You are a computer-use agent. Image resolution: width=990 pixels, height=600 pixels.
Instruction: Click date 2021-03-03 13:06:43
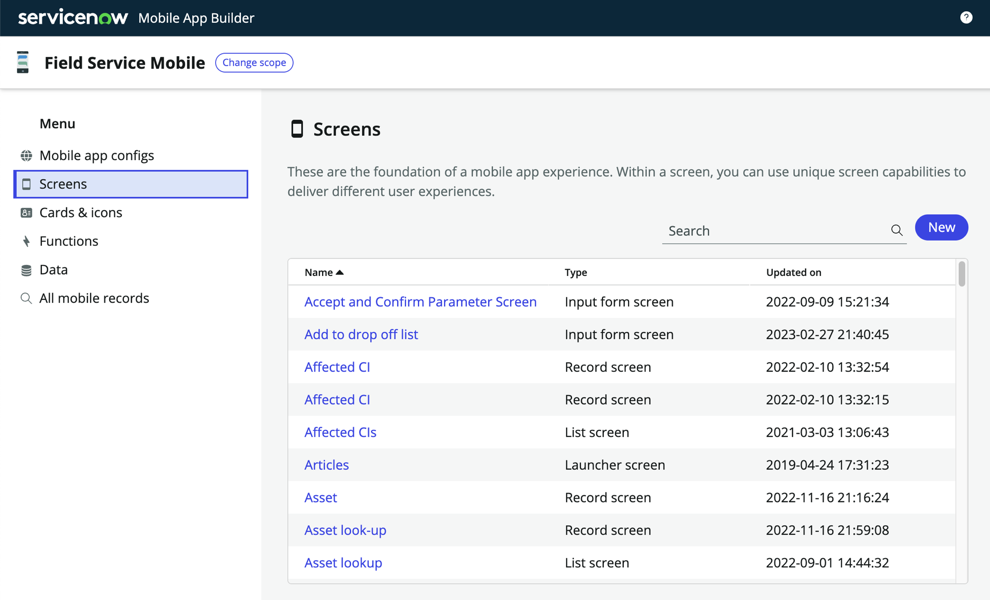click(x=827, y=433)
